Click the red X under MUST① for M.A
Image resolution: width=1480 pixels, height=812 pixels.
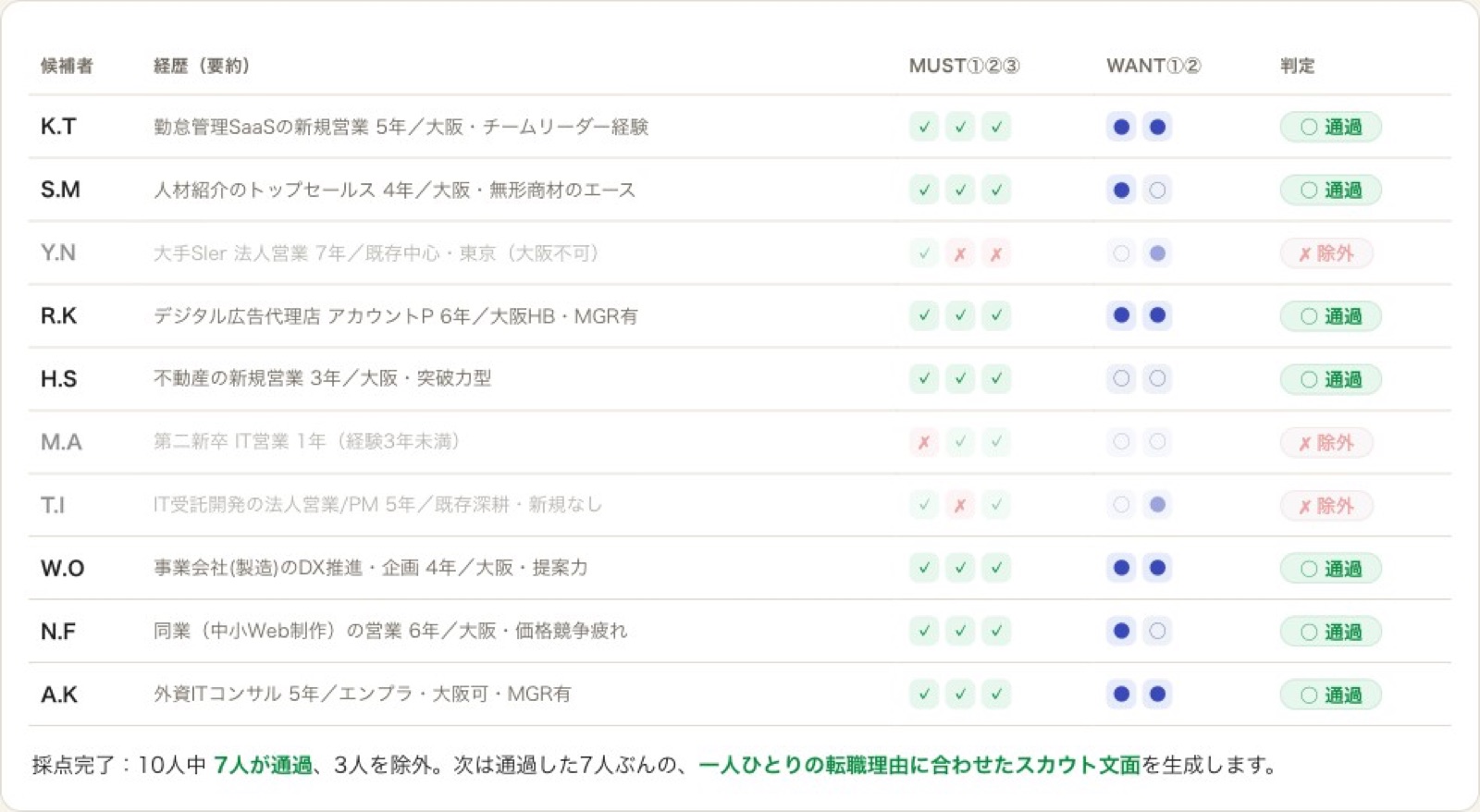tap(924, 442)
